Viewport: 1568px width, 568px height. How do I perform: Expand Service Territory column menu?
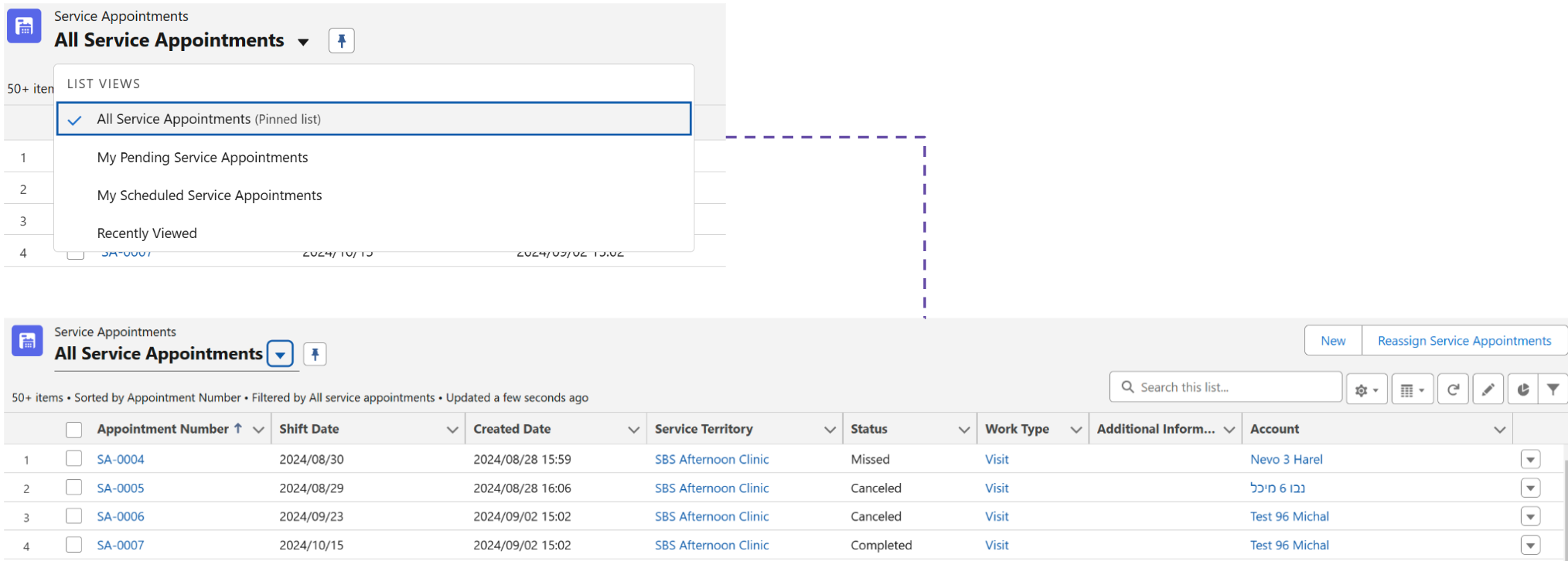(x=830, y=430)
